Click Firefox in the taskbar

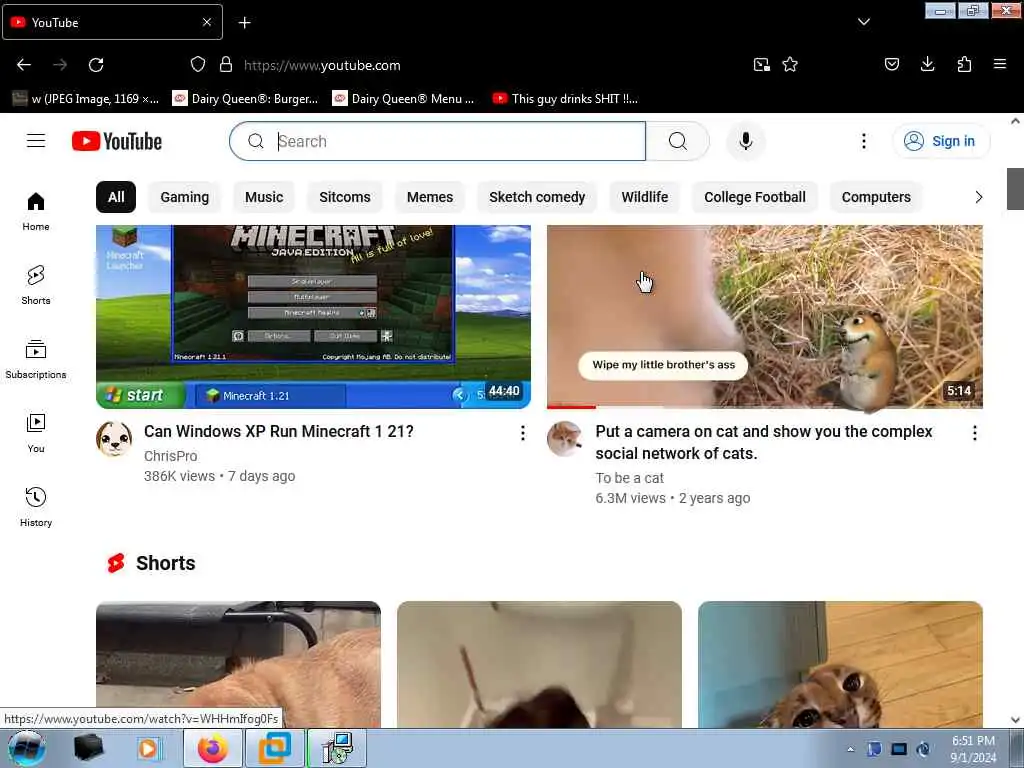click(x=213, y=748)
